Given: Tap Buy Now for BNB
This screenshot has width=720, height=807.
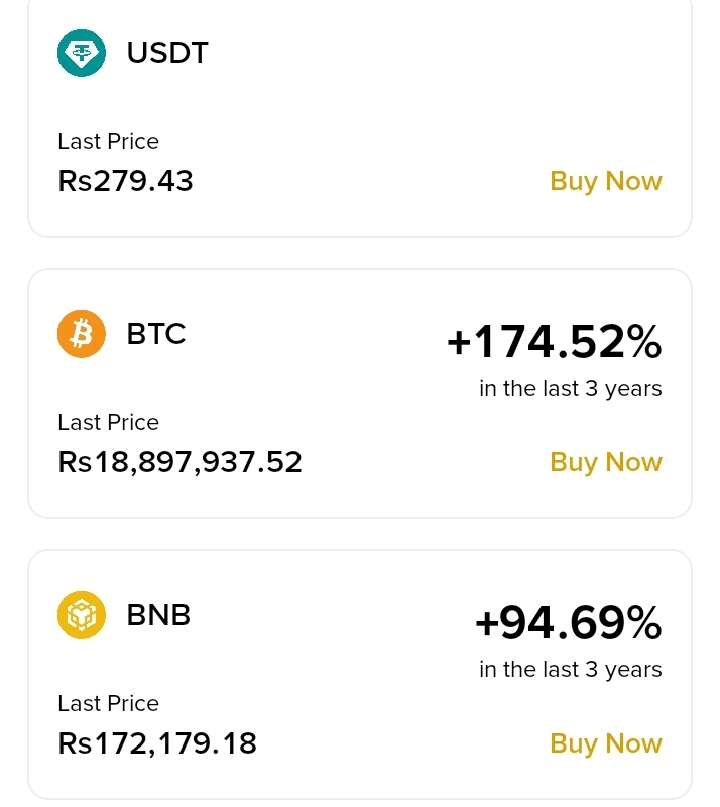Looking at the screenshot, I should (x=606, y=743).
